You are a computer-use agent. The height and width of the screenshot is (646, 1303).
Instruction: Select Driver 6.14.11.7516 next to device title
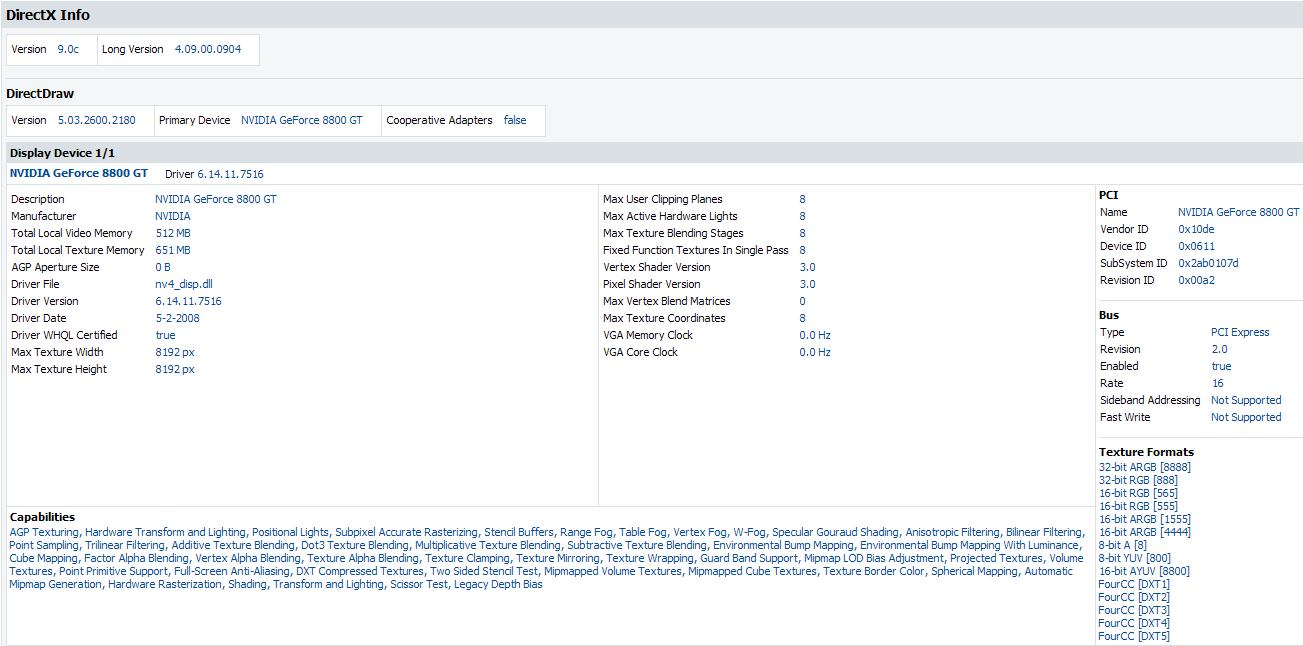[214, 174]
